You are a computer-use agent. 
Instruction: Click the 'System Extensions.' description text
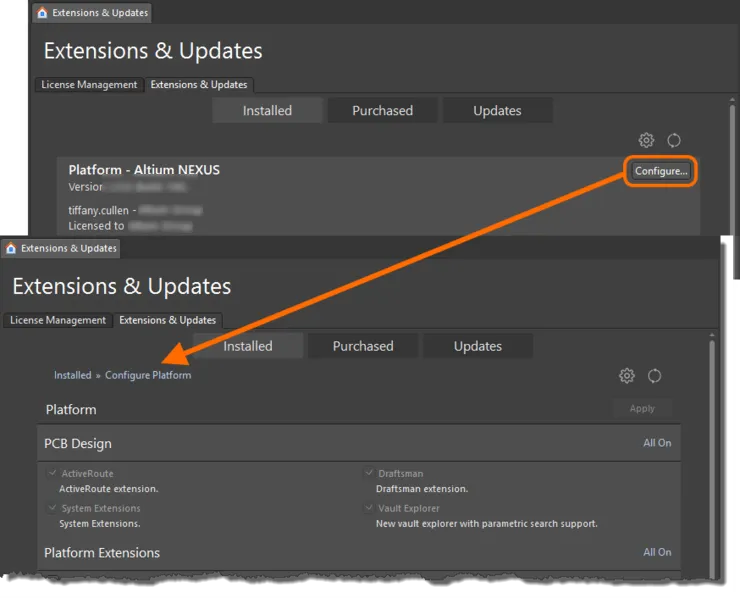tap(100, 523)
